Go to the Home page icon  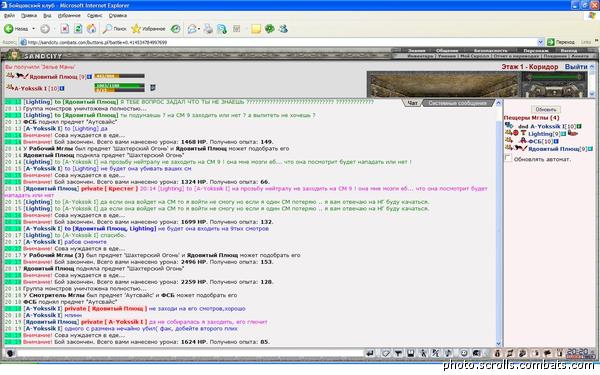click(91, 29)
